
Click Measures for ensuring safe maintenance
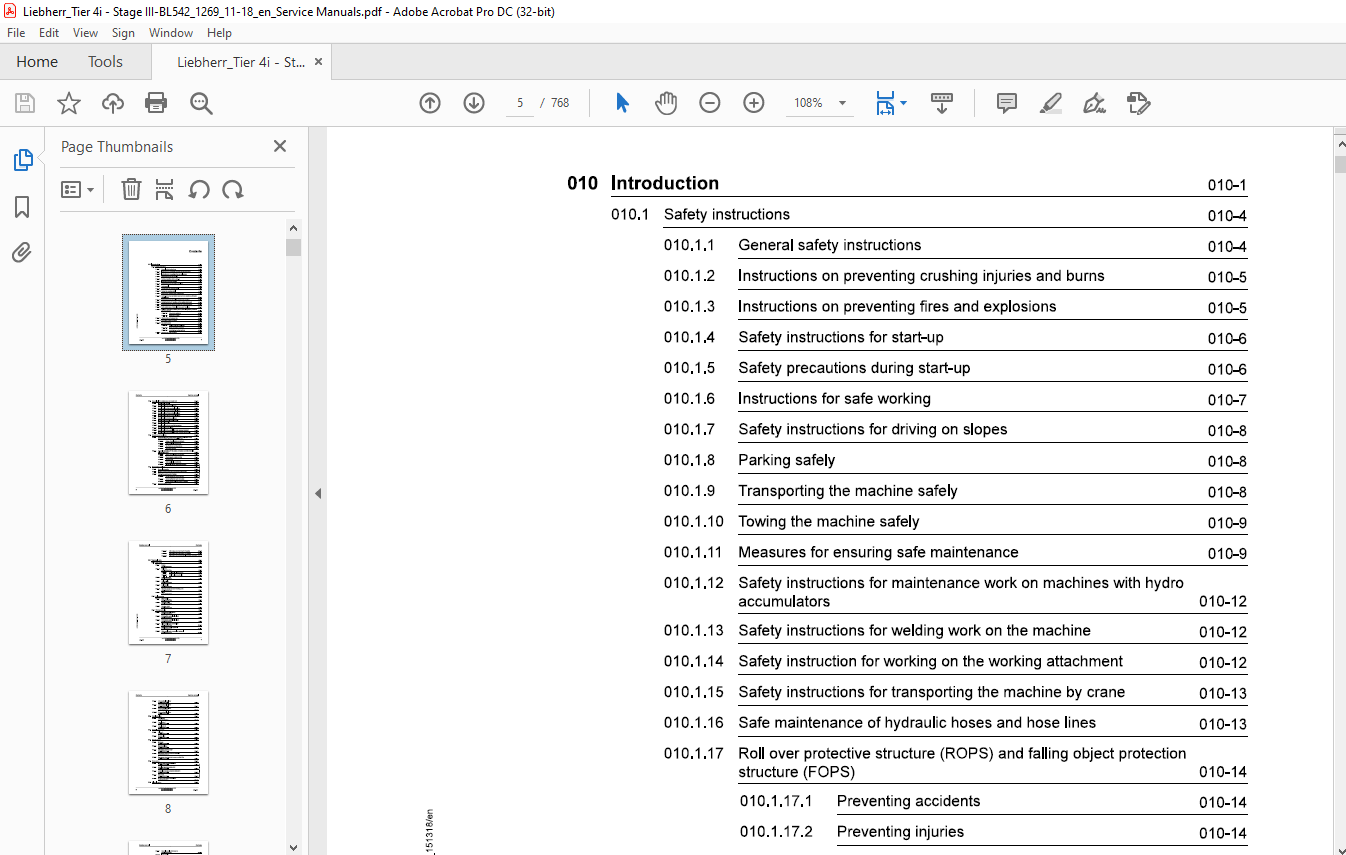(878, 552)
